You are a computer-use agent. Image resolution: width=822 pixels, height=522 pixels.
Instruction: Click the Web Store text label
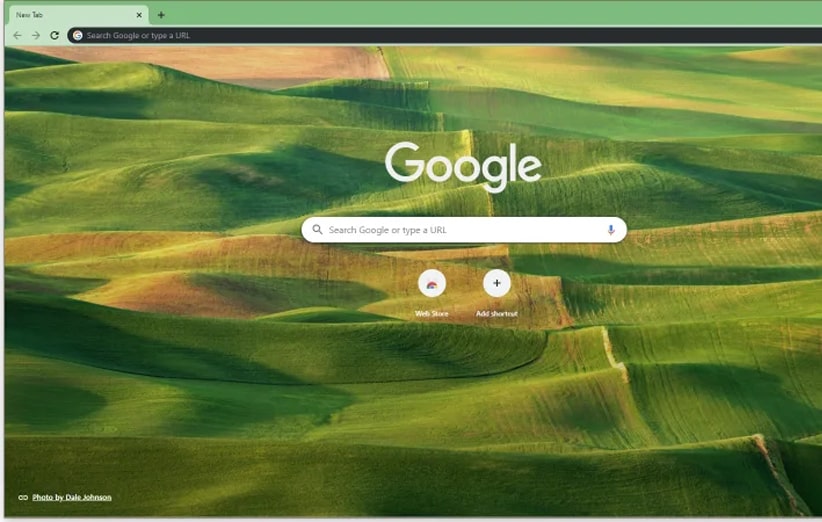point(432,314)
